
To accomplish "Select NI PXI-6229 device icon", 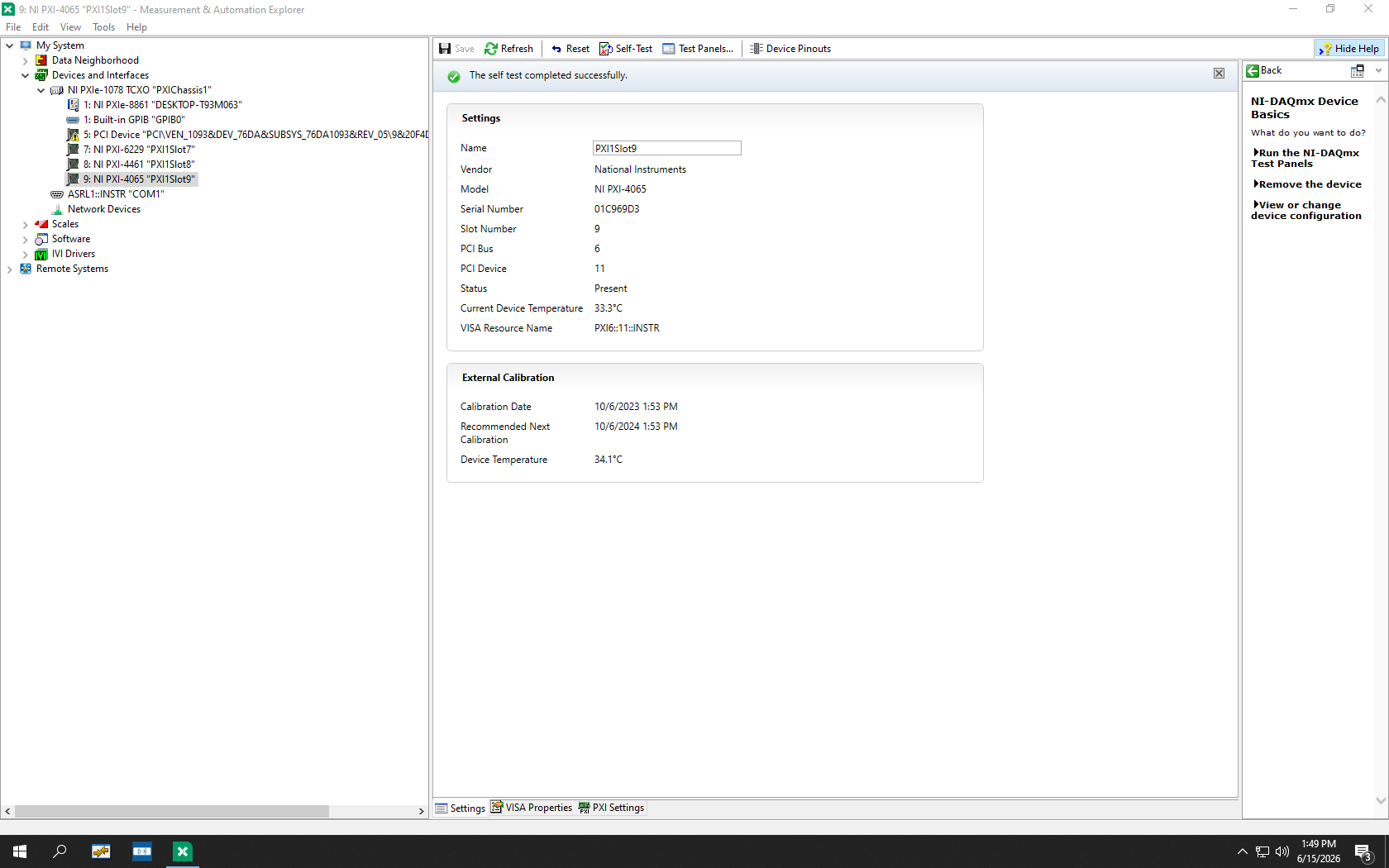I will click(73, 150).
